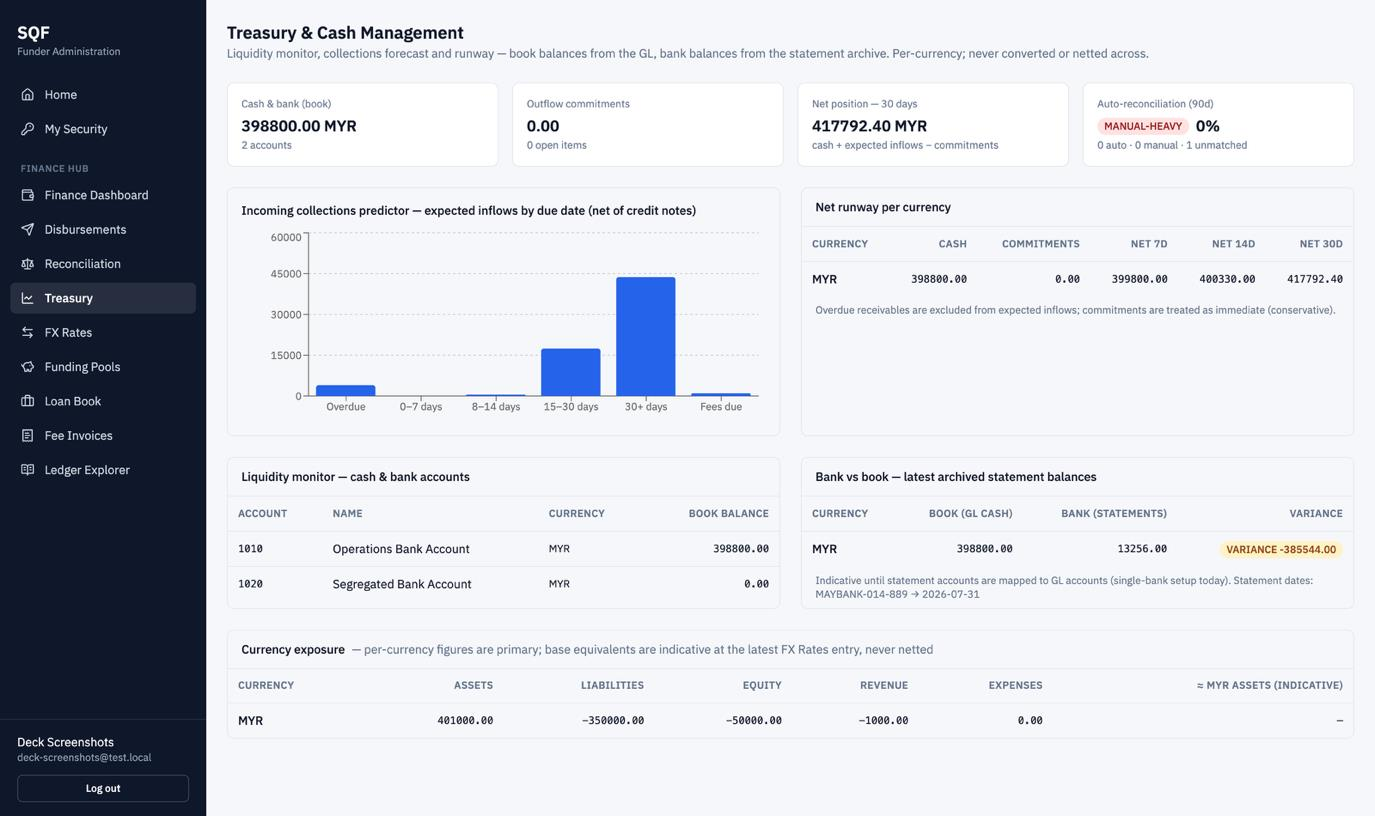1375x816 pixels.
Task: Click account number 1020
Action: [250, 584]
